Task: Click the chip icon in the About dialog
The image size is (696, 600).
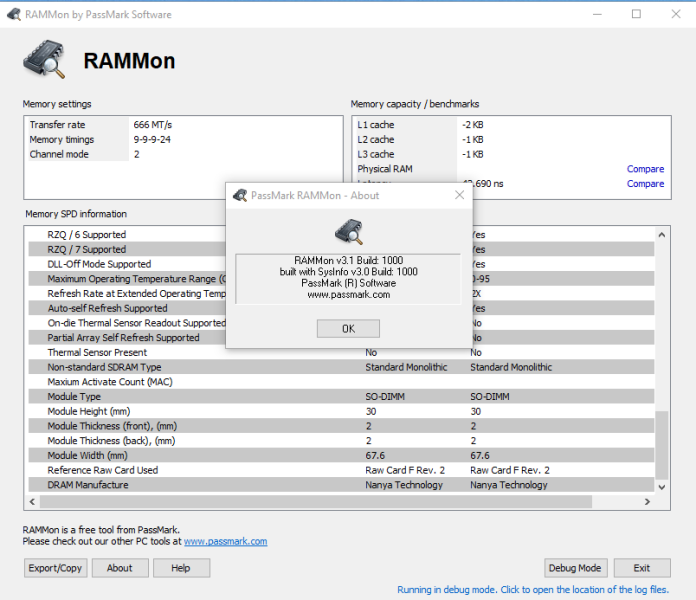Action: (349, 232)
